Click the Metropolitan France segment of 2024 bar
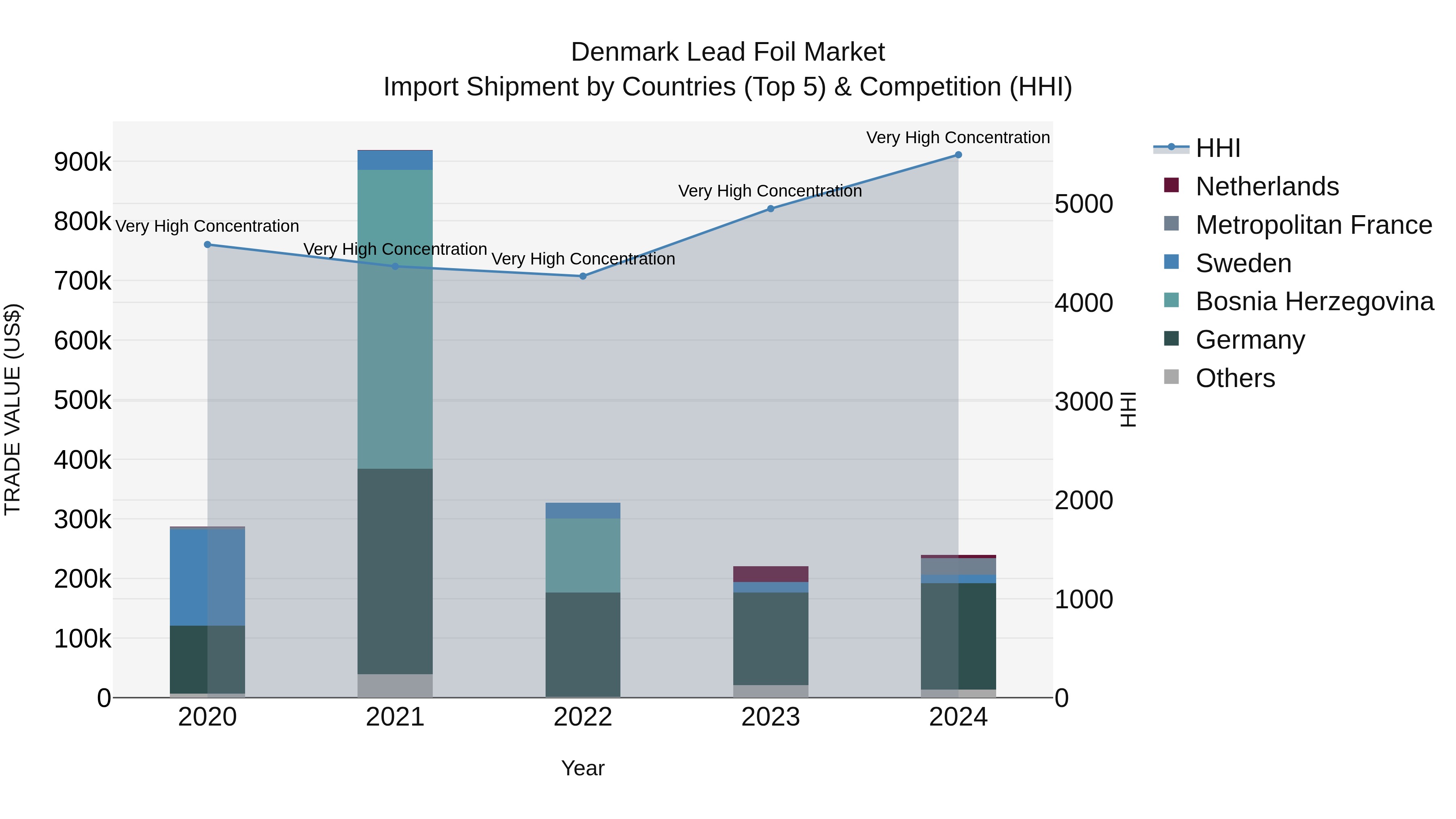The image size is (1456, 819). click(x=958, y=566)
